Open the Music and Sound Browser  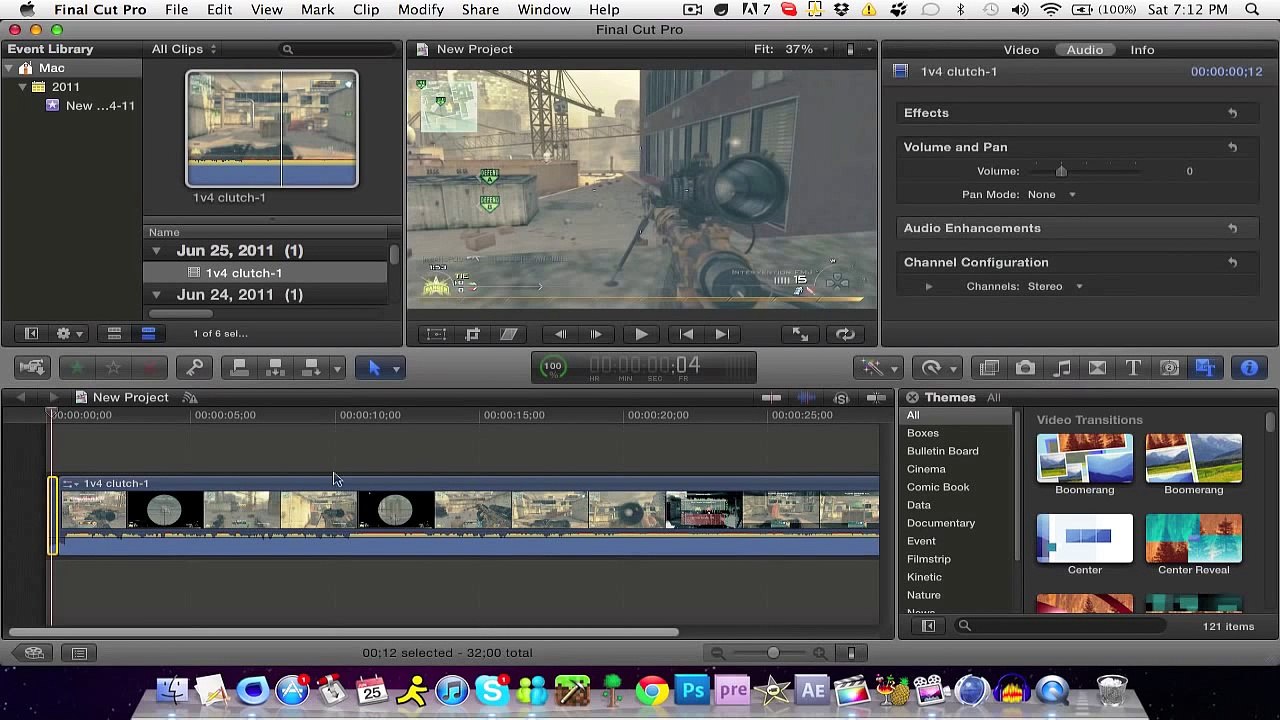[1061, 368]
